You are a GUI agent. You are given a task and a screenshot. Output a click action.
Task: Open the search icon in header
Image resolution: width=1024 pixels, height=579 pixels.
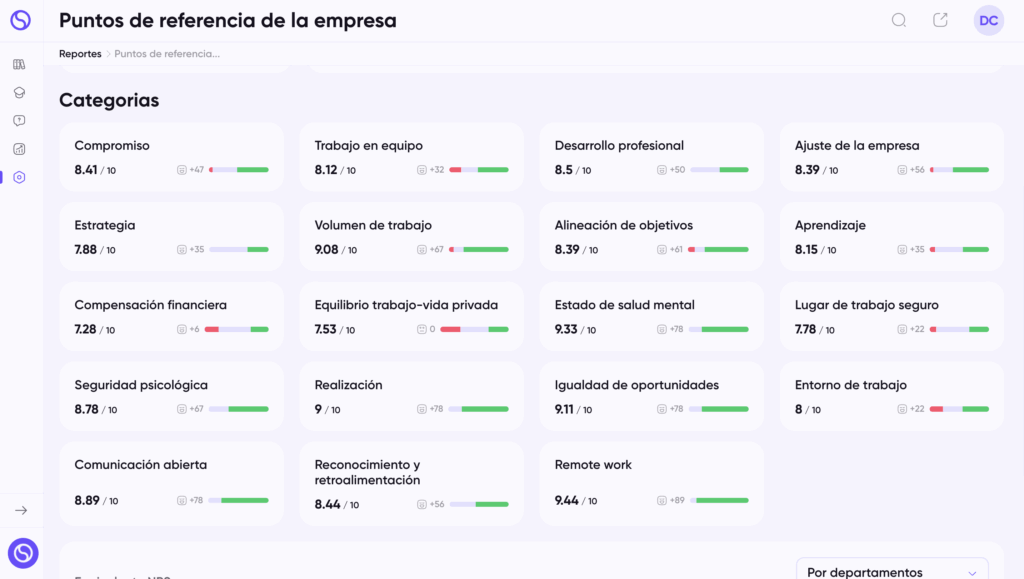pos(899,20)
